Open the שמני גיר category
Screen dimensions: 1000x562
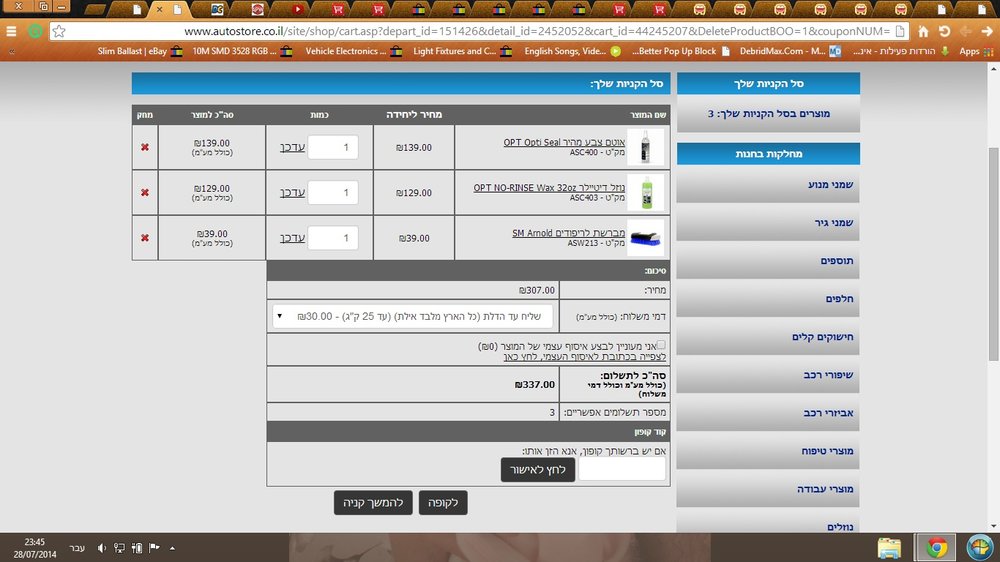tap(768, 223)
